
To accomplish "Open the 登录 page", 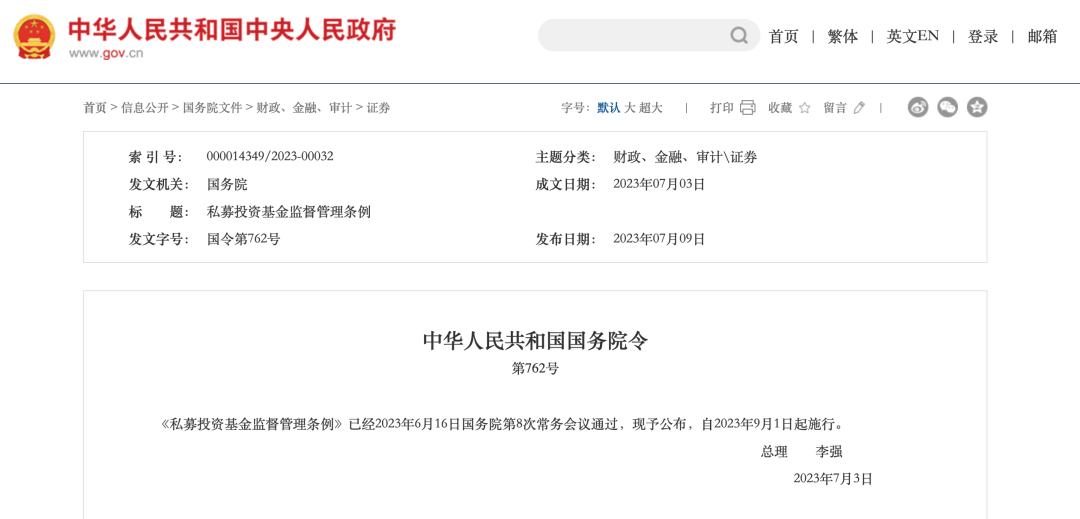I will click(983, 36).
